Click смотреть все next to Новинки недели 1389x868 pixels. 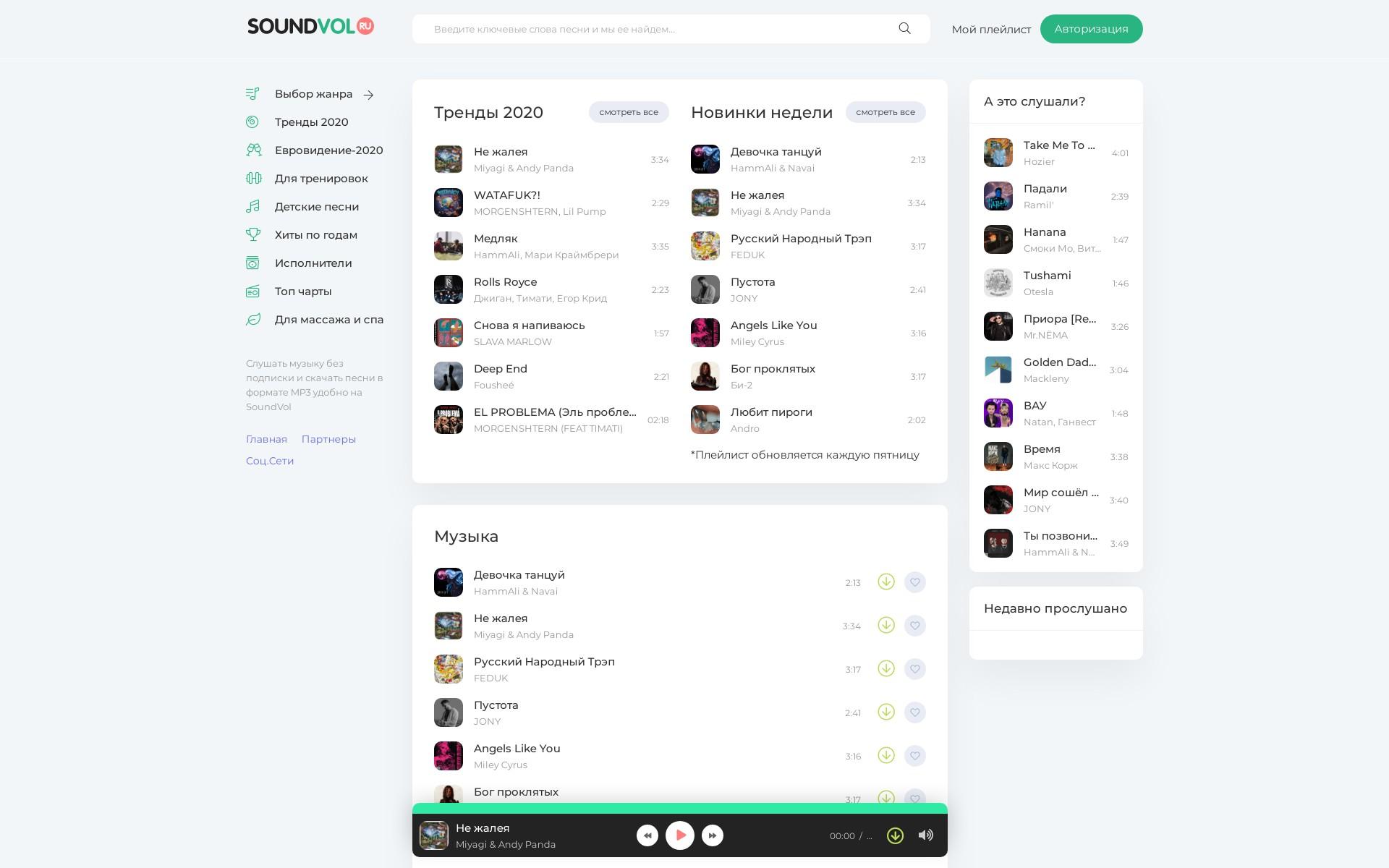pos(885,112)
